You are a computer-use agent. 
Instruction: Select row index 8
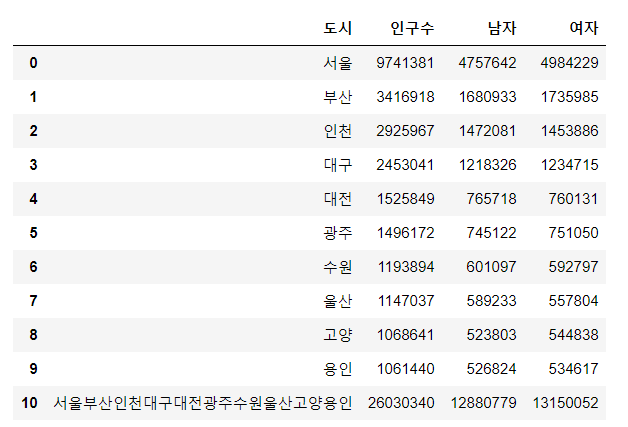33,335
